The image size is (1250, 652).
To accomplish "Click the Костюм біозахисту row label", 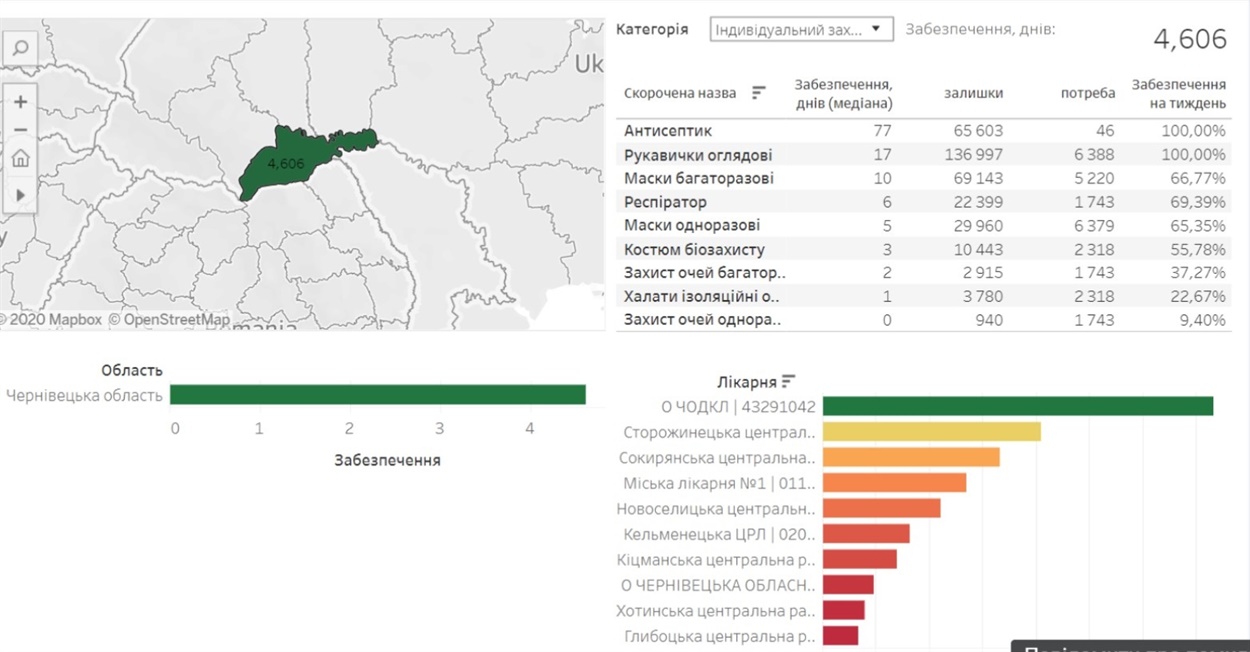I will coord(695,249).
